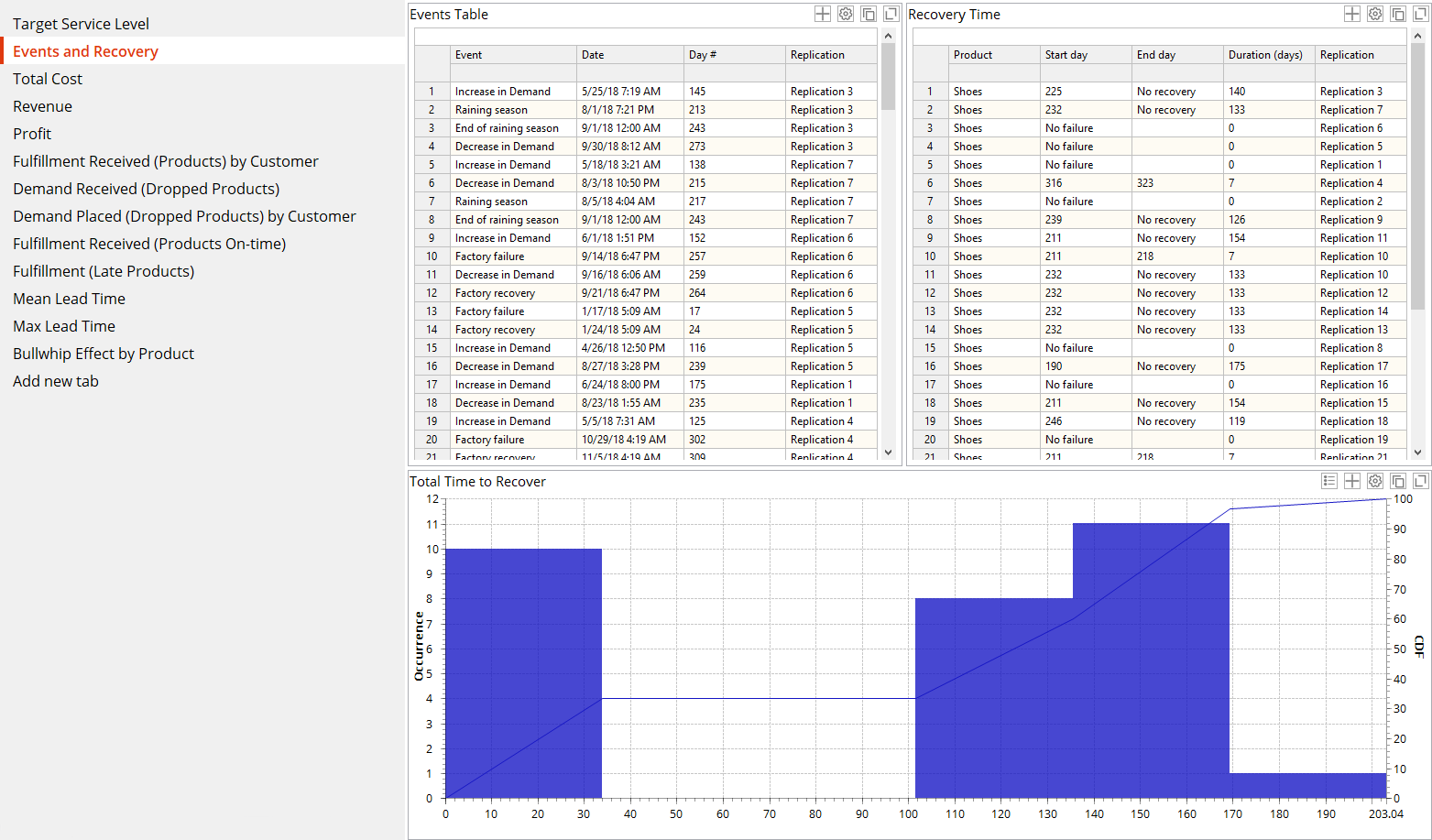Image resolution: width=1432 pixels, height=840 pixels.
Task: Toggle the legend on Total Time to Recover
Action: coord(1329,480)
